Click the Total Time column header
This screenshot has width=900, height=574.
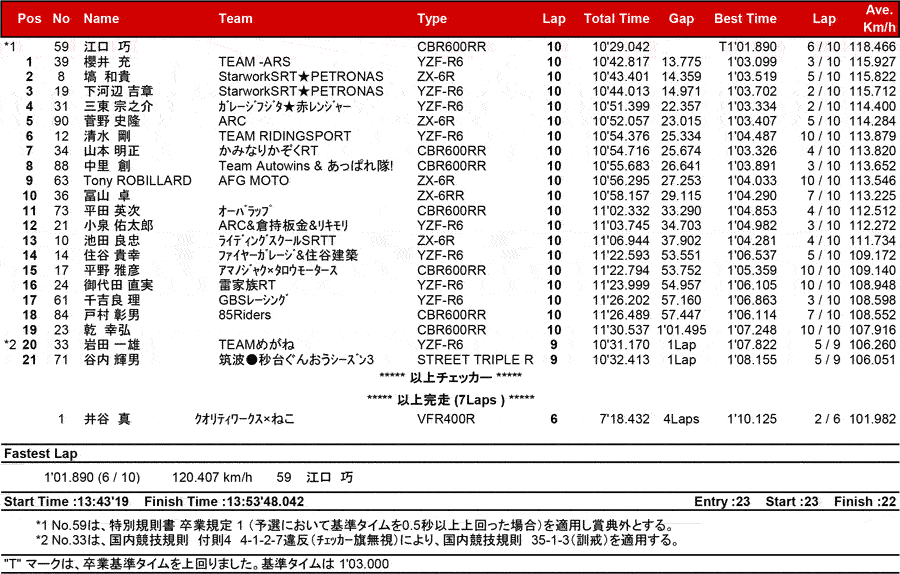[x=616, y=18]
